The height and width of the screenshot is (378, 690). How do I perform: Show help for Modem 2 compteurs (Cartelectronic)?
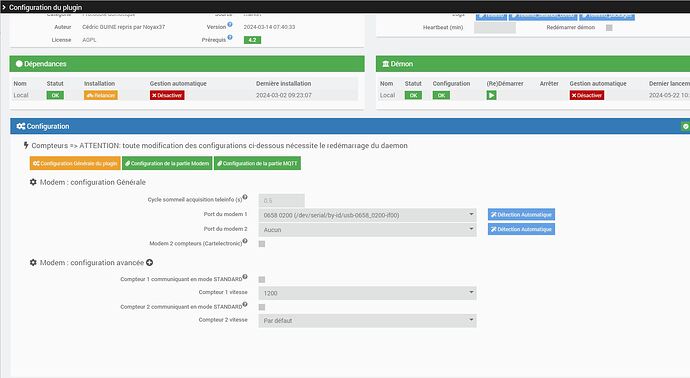245,241
